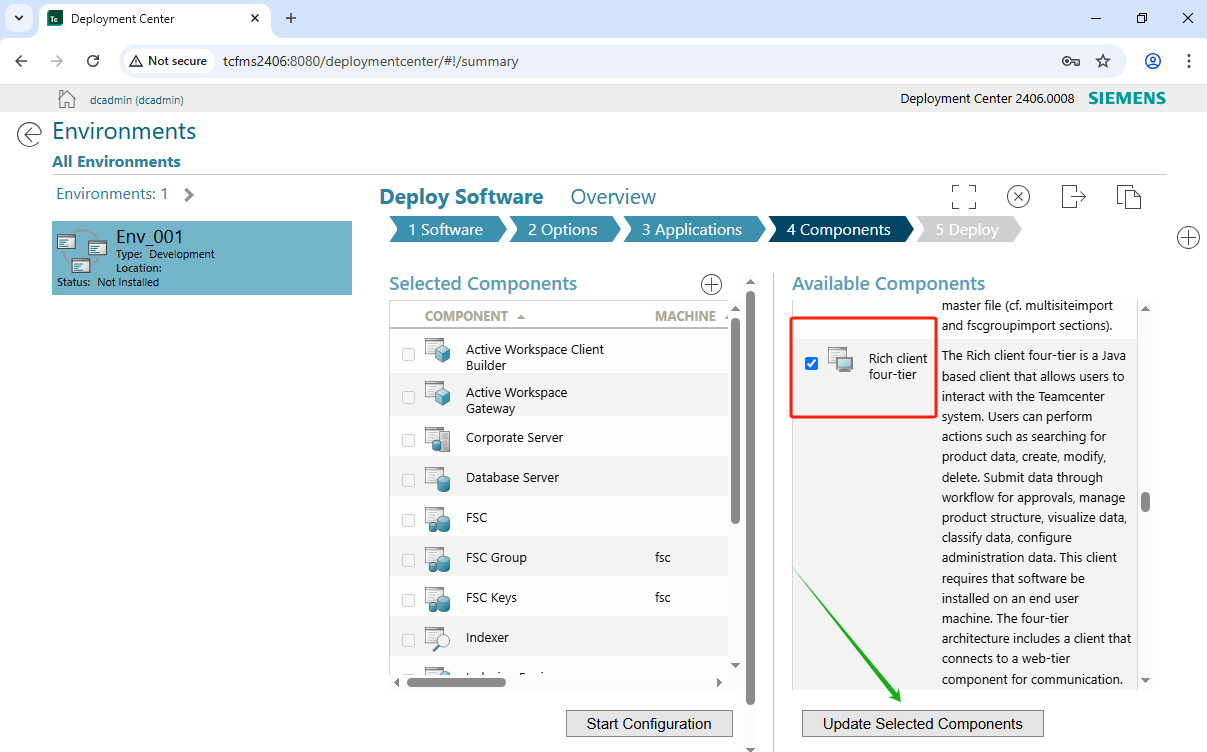
Task: Click the dcadmin (dcadmin) user label
Action: point(137,100)
